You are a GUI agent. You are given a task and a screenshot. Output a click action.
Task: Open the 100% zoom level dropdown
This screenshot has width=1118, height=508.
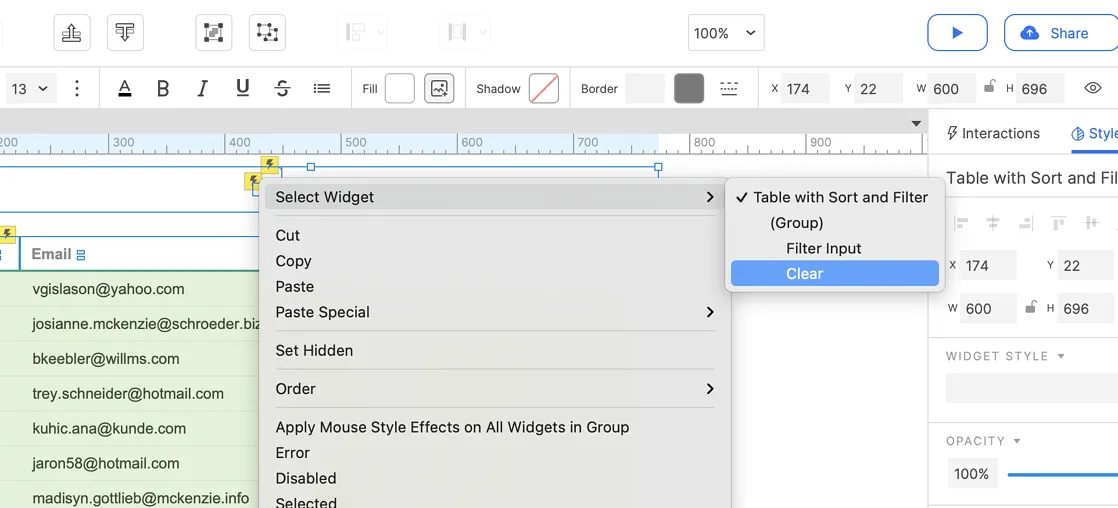coord(726,33)
